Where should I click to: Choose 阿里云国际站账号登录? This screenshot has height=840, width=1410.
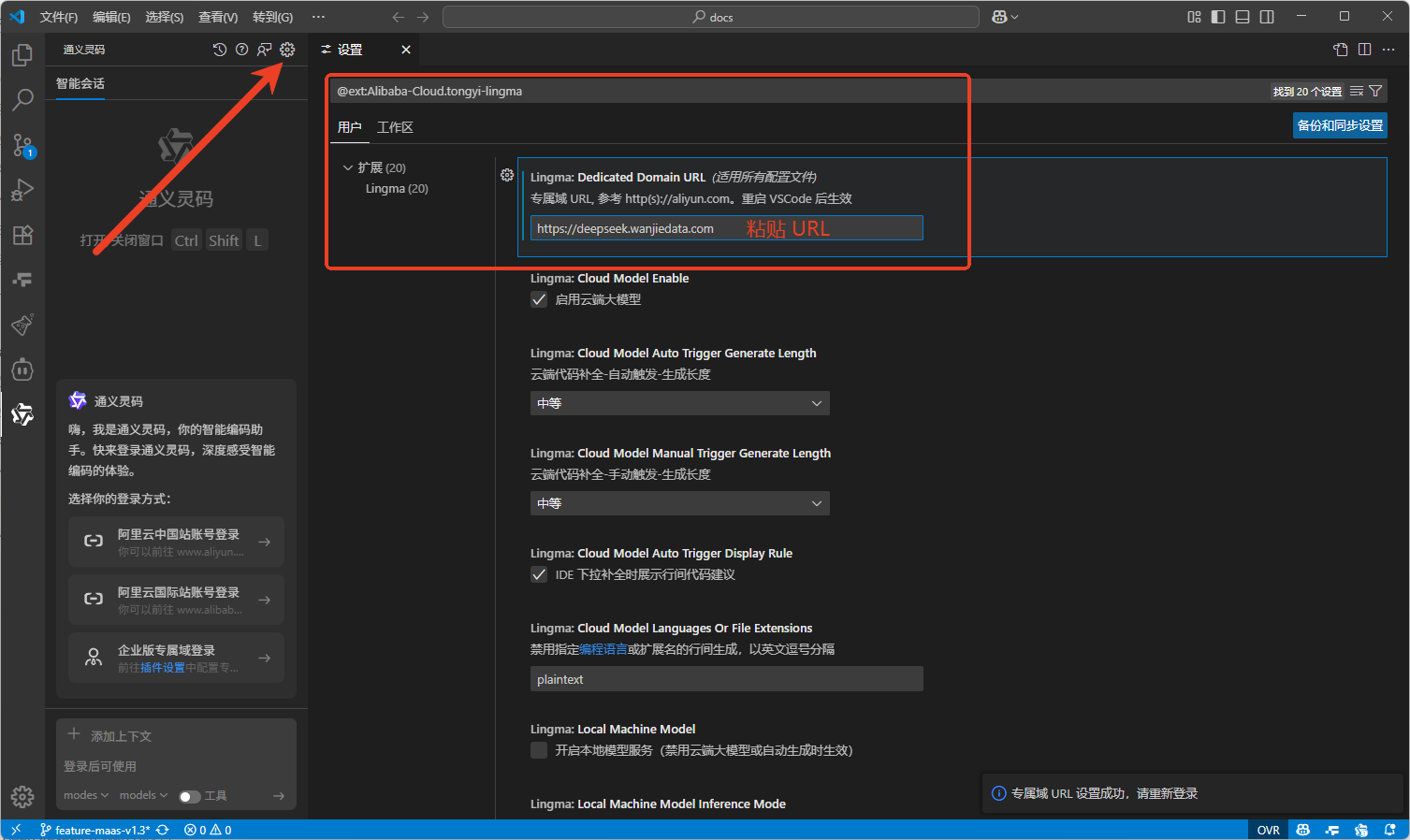[x=176, y=600]
